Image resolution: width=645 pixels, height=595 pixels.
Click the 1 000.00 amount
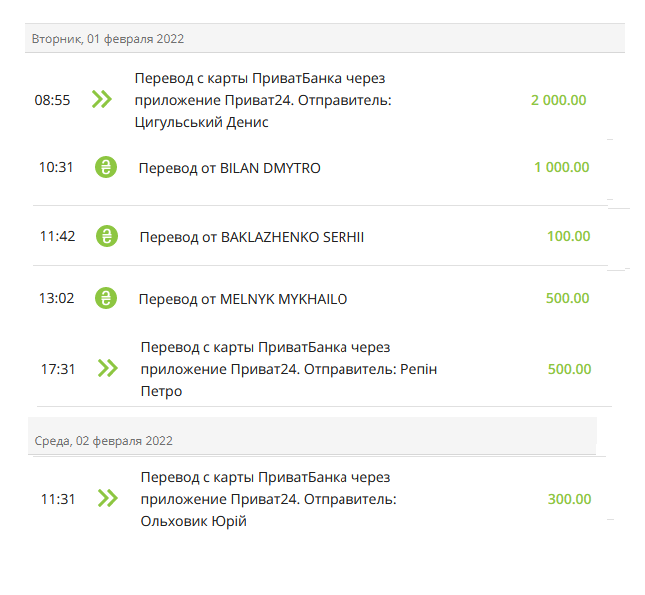[x=562, y=167]
